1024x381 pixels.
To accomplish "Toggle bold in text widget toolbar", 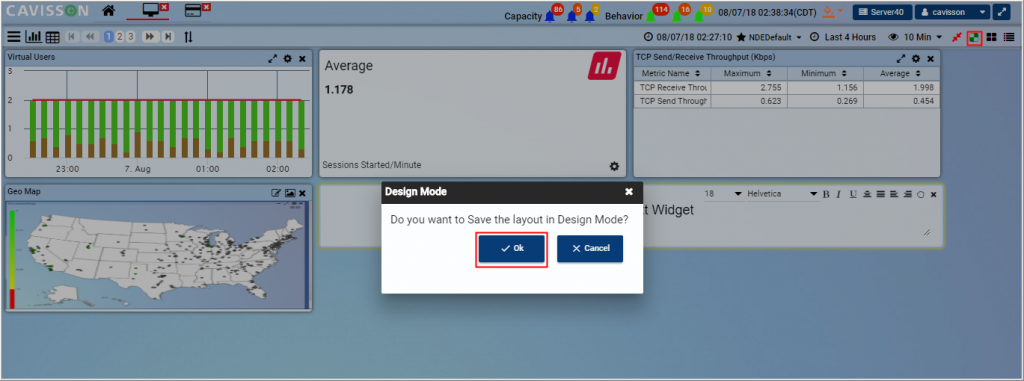I will [825, 195].
